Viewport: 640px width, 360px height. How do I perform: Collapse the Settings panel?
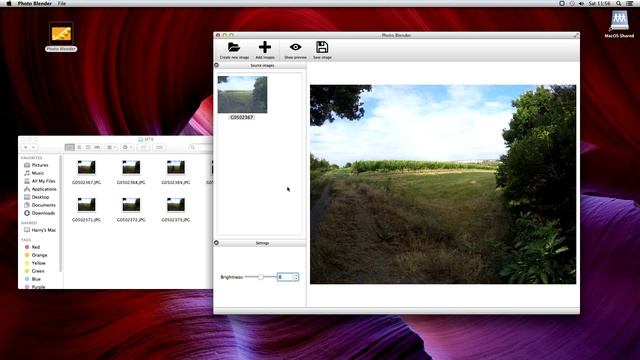217,243
